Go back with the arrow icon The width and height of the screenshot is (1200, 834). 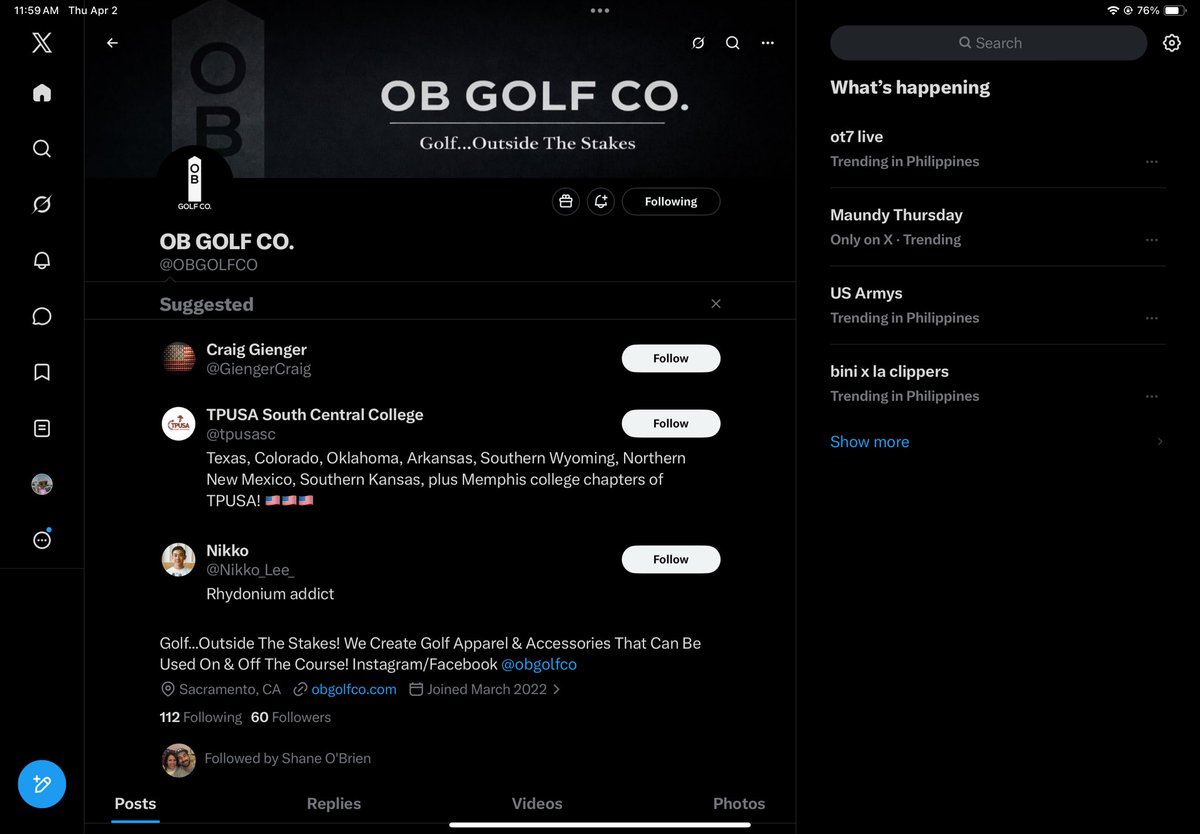click(x=112, y=43)
